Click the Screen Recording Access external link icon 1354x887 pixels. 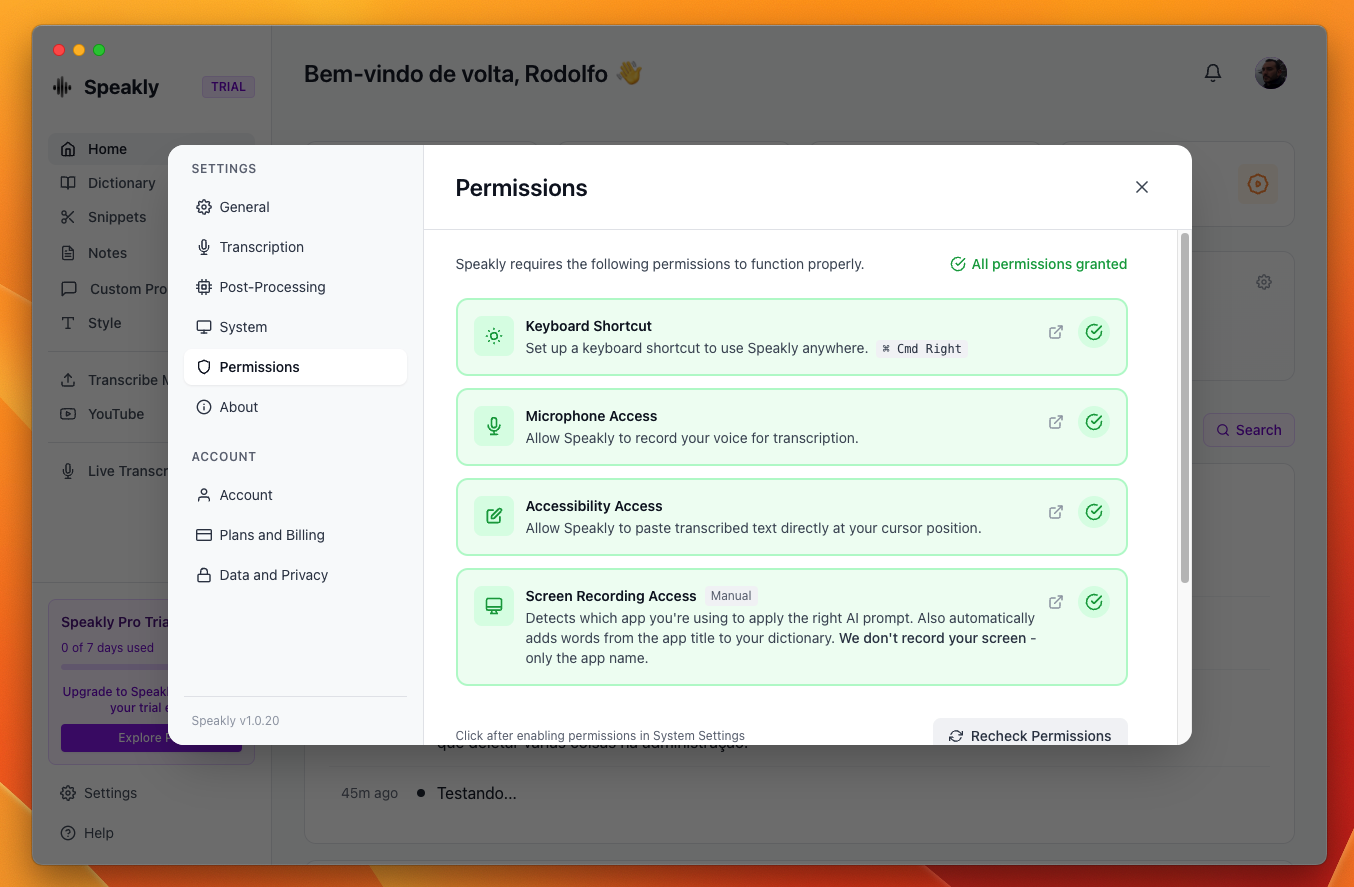1055,601
